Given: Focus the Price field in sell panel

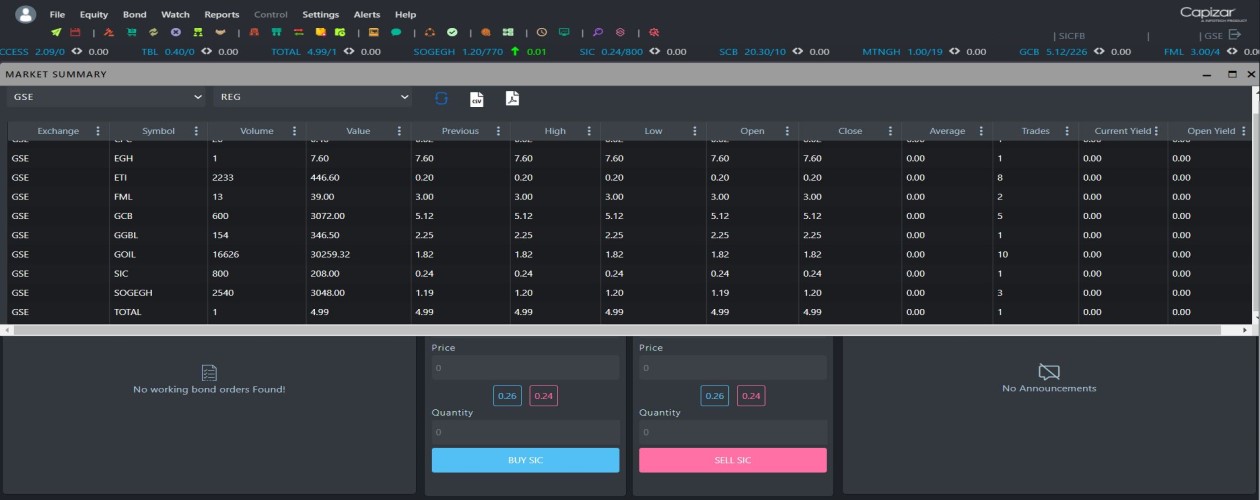Looking at the screenshot, I should click(x=733, y=367).
